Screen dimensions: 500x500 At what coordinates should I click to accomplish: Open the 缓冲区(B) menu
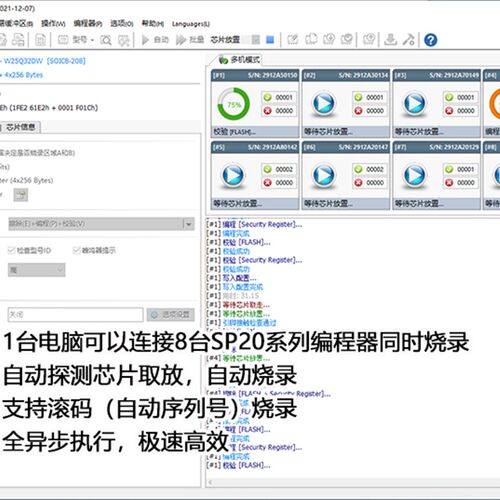[x=16, y=23]
